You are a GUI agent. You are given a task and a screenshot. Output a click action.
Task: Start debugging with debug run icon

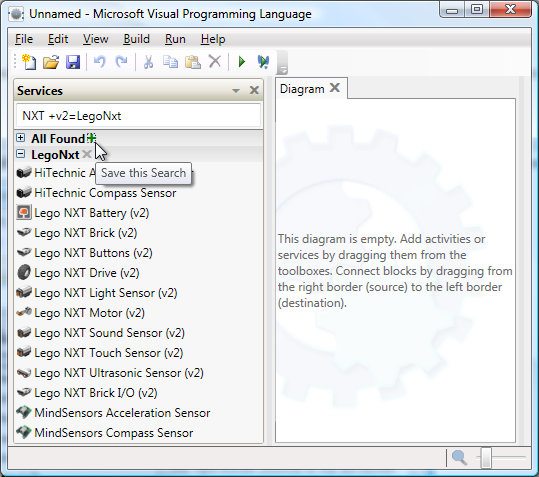point(263,62)
